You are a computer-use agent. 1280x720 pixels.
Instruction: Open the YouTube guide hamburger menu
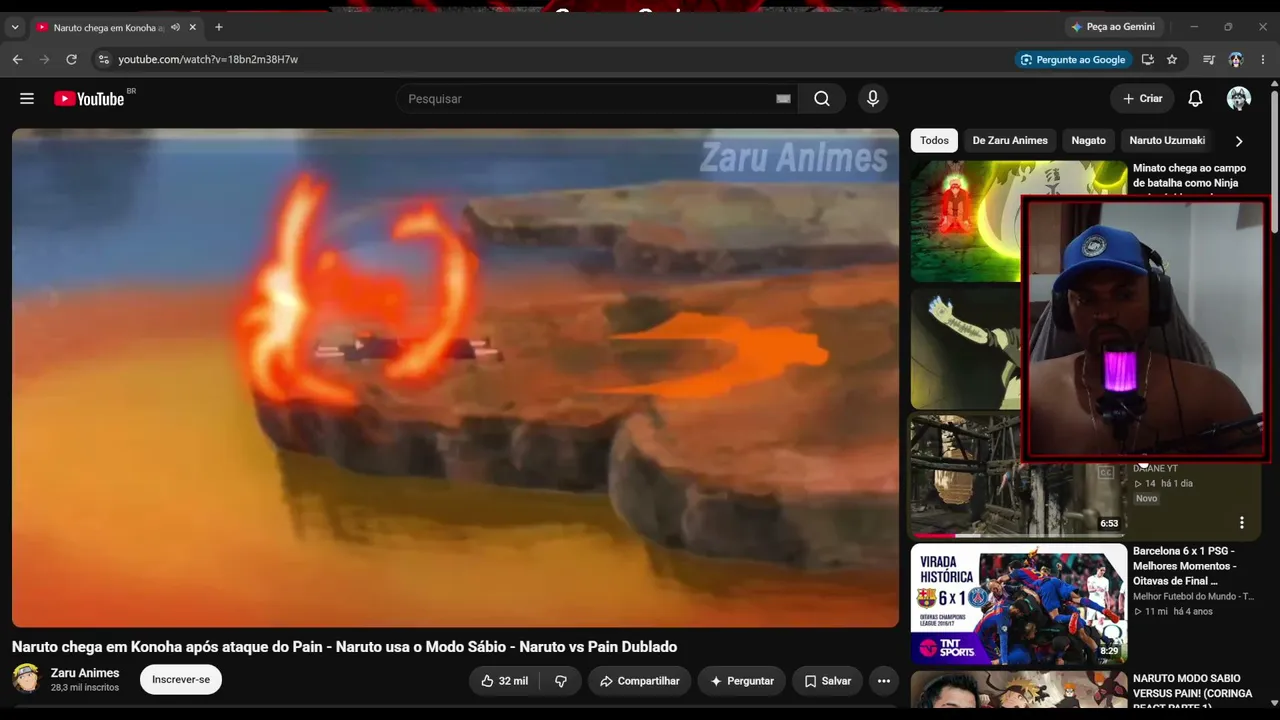pyautogui.click(x=27, y=99)
